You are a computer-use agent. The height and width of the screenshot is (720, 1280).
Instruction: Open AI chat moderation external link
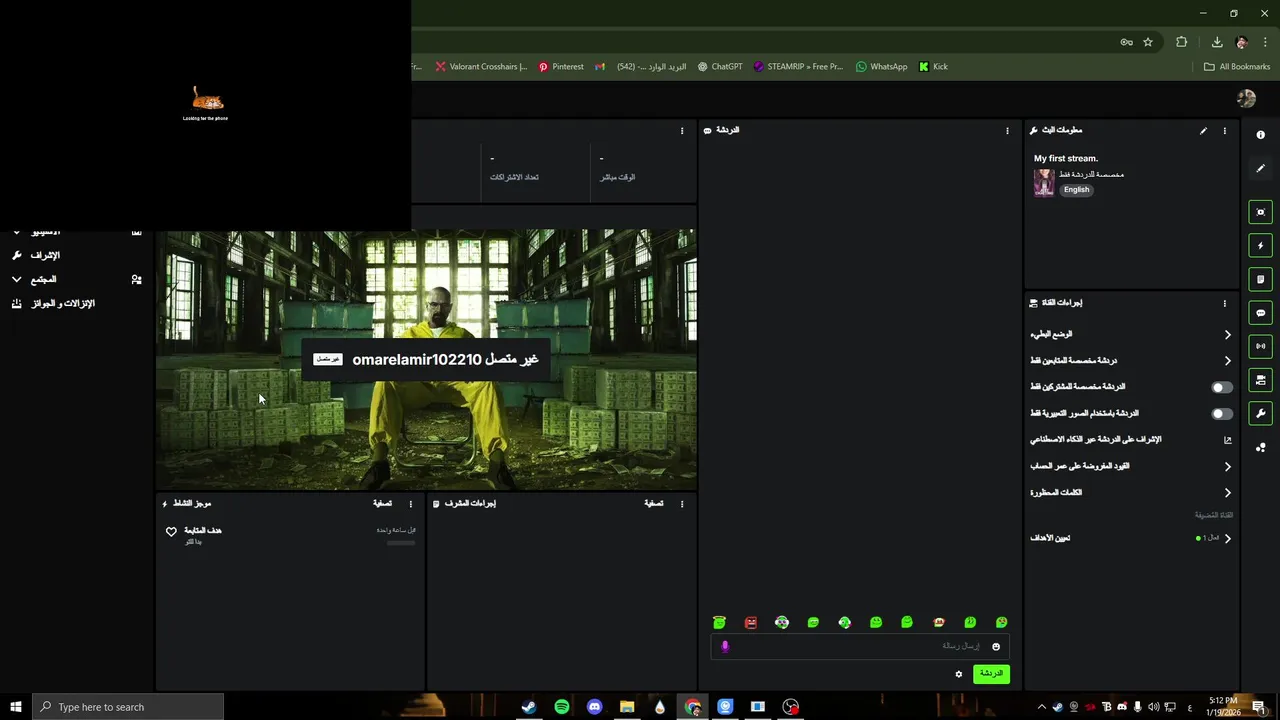coord(1227,440)
